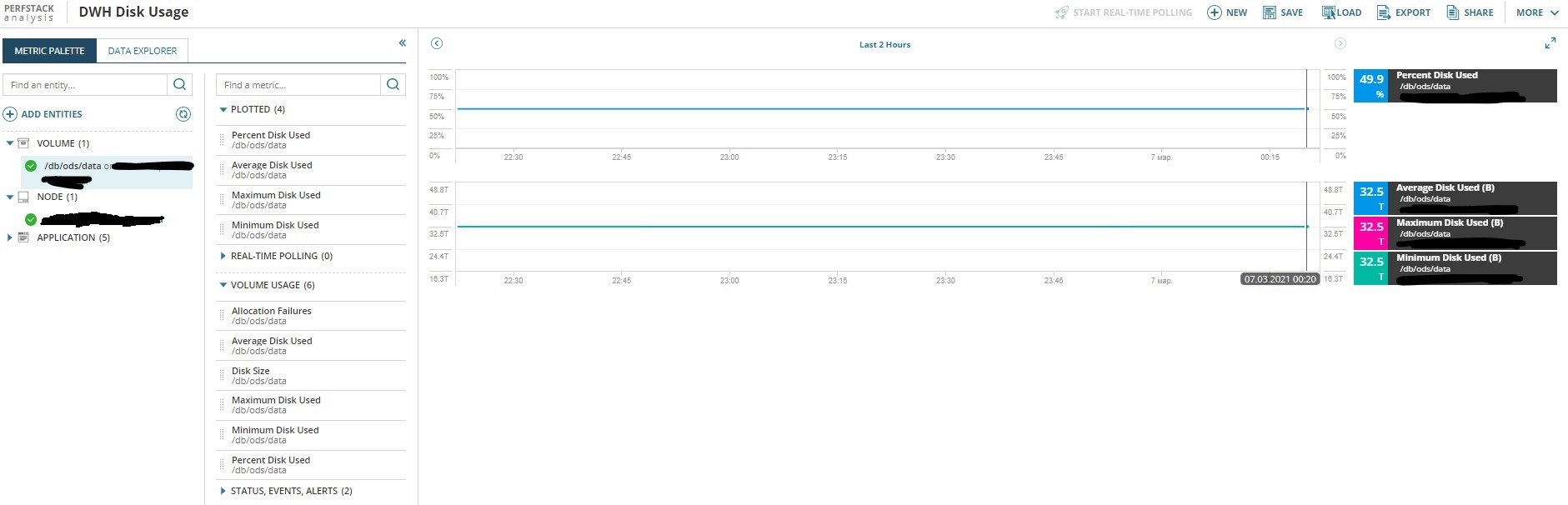
Task: Click the PerfStack analysis logo
Action: [x=29, y=12]
